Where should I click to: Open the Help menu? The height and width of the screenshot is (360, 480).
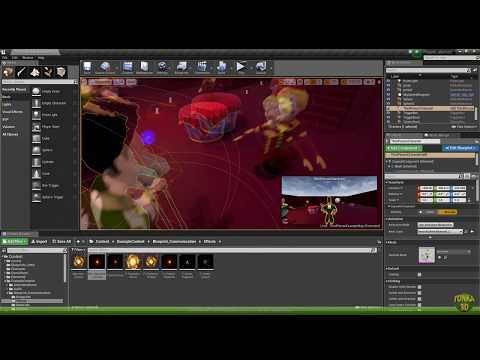[41, 58]
